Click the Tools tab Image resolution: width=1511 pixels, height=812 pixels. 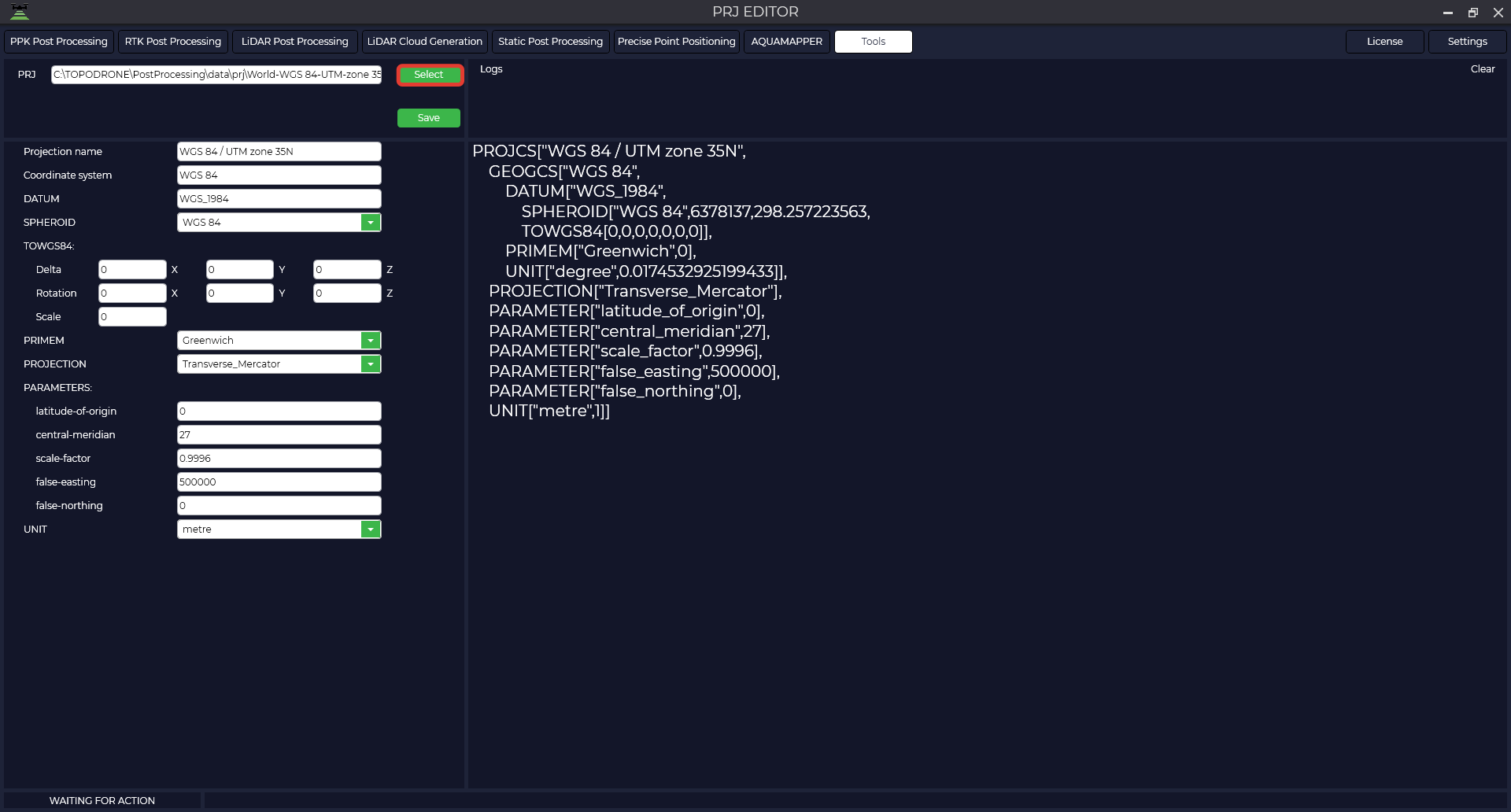(x=874, y=42)
